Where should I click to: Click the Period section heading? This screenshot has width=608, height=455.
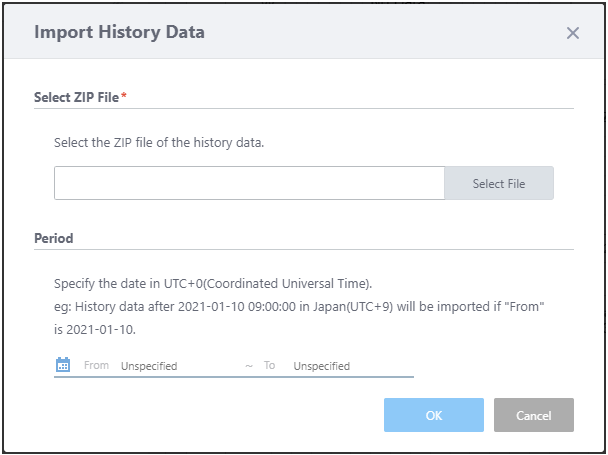coord(53,239)
